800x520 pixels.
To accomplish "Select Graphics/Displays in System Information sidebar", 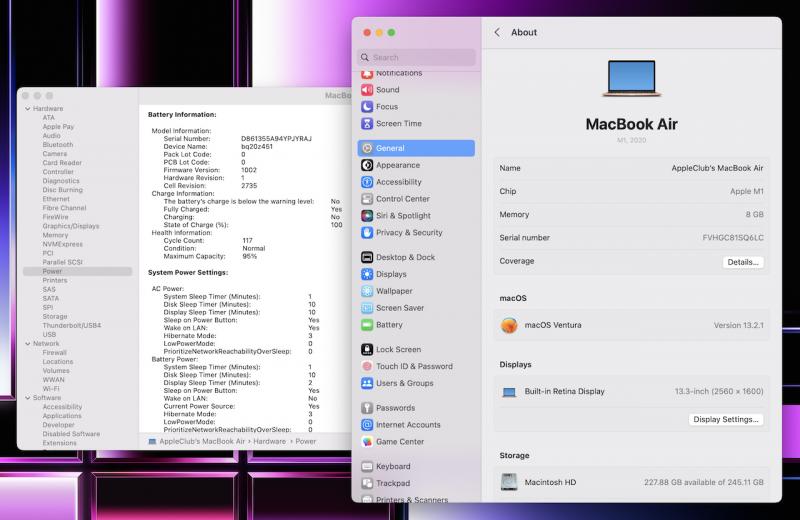I will (71, 226).
